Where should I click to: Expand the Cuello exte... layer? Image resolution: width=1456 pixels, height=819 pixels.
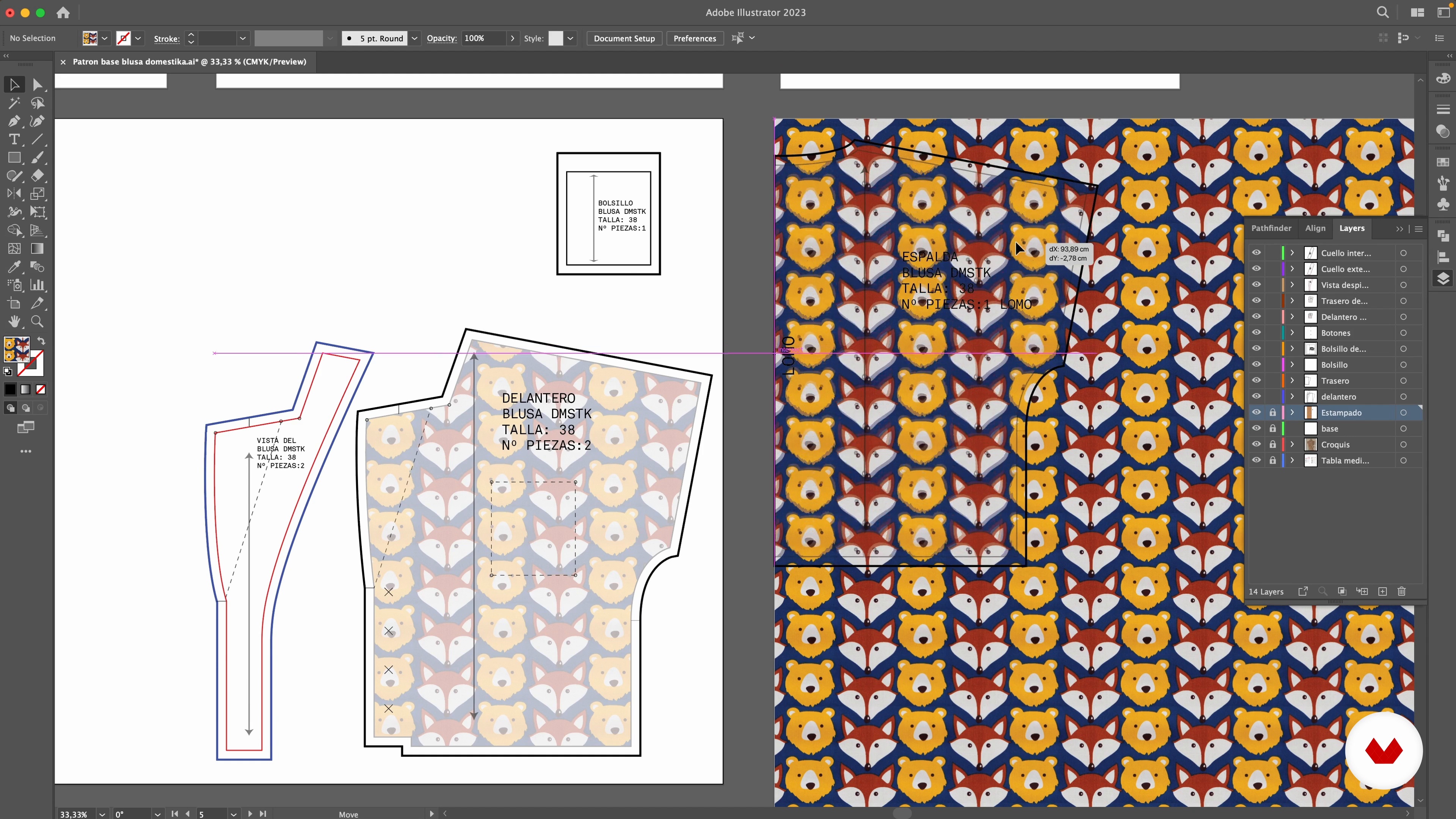(1292, 268)
